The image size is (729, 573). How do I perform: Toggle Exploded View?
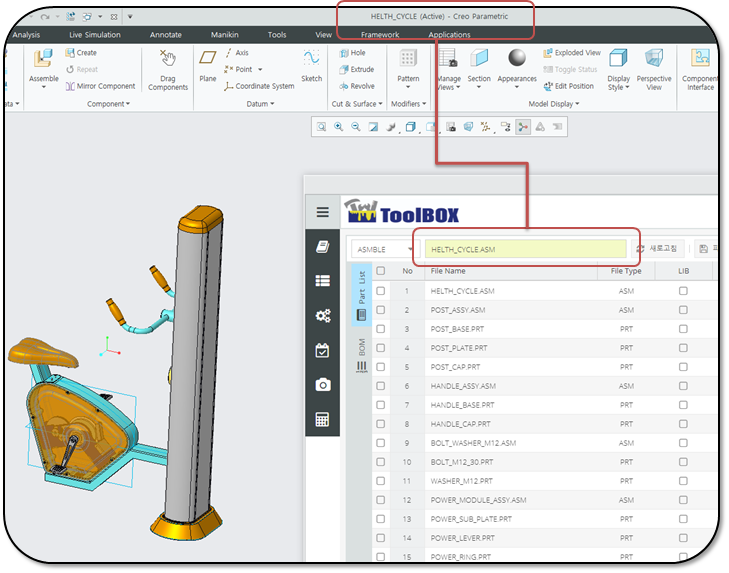[572, 53]
